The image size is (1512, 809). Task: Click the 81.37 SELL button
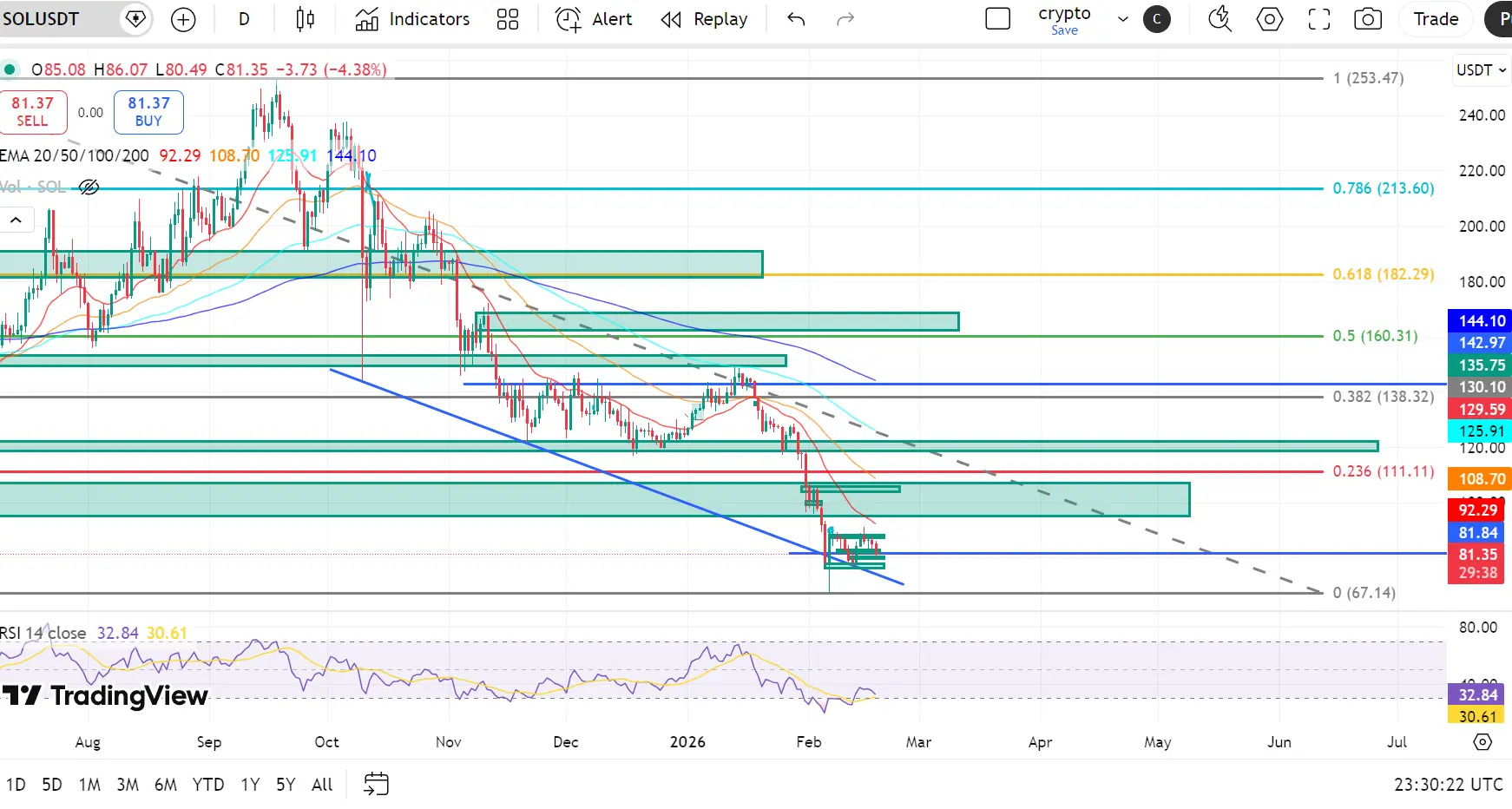point(33,112)
